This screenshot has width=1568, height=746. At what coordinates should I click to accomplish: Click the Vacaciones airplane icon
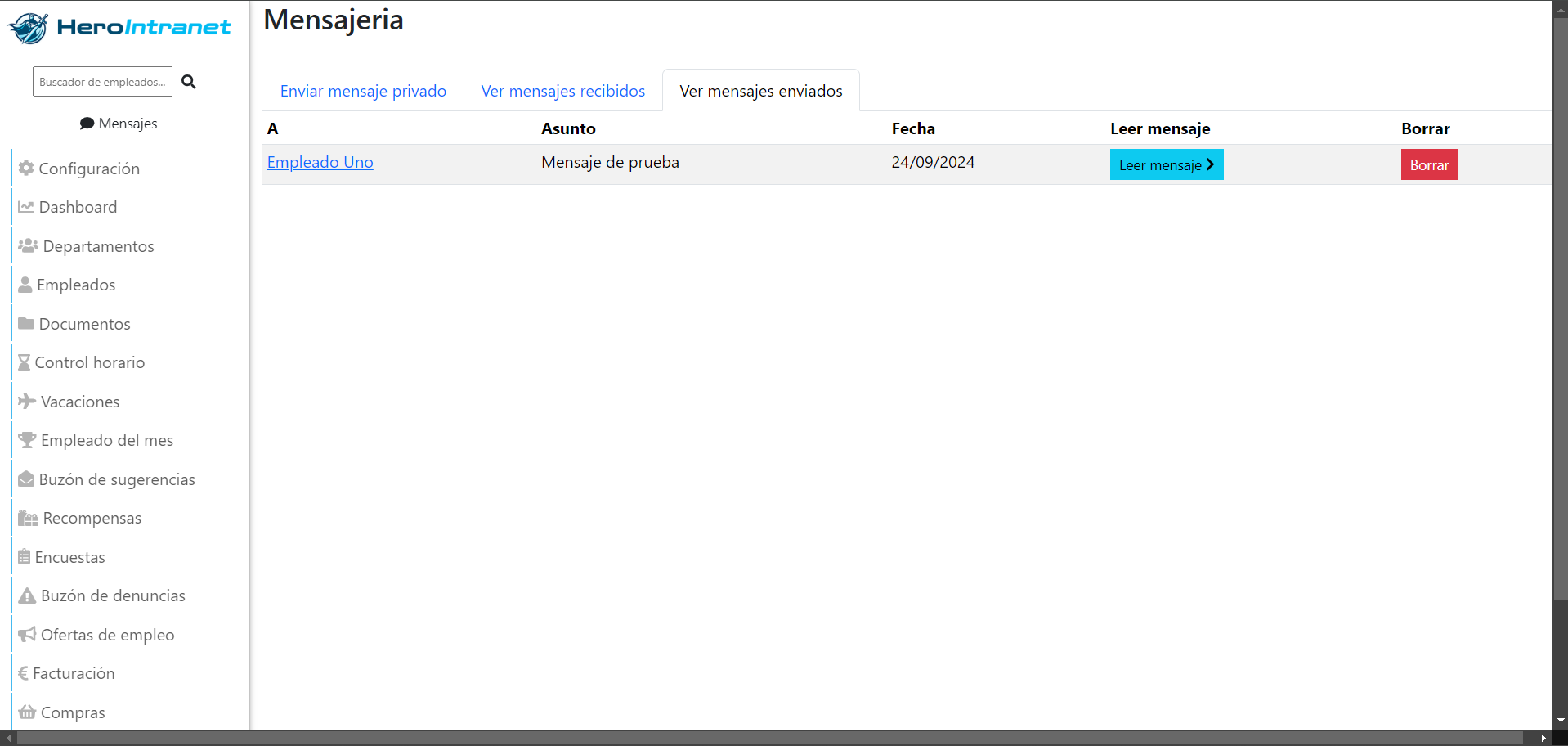click(27, 401)
